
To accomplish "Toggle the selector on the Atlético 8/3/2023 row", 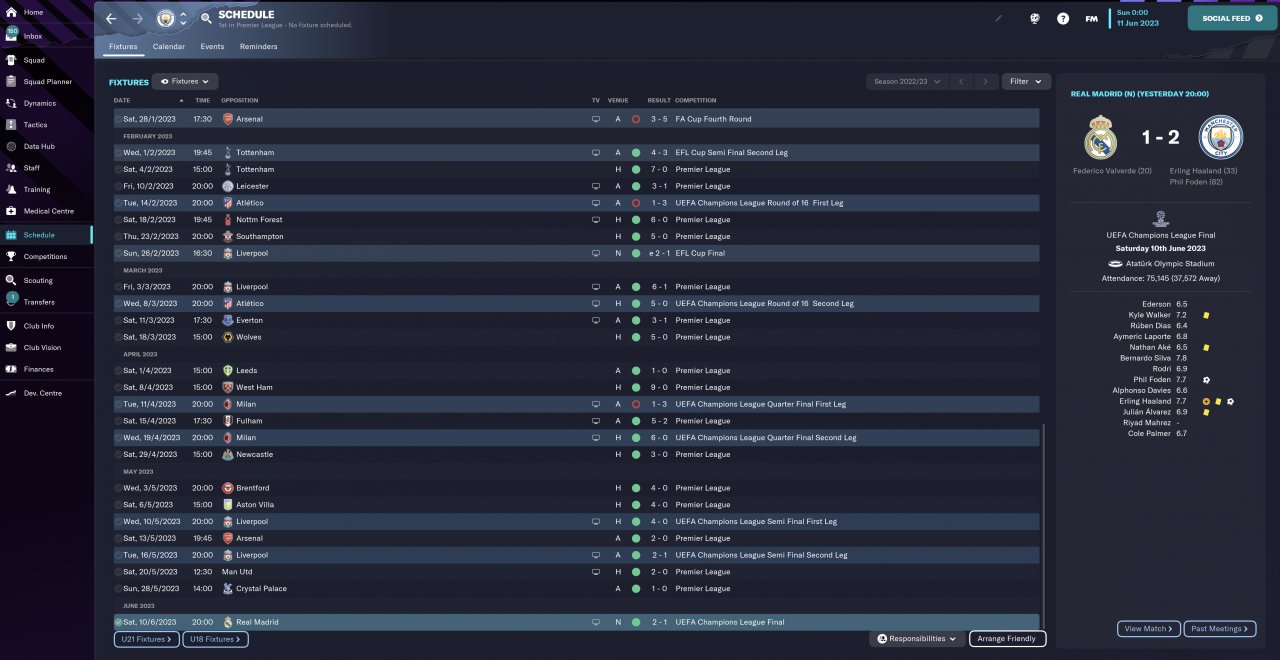I will click(118, 303).
